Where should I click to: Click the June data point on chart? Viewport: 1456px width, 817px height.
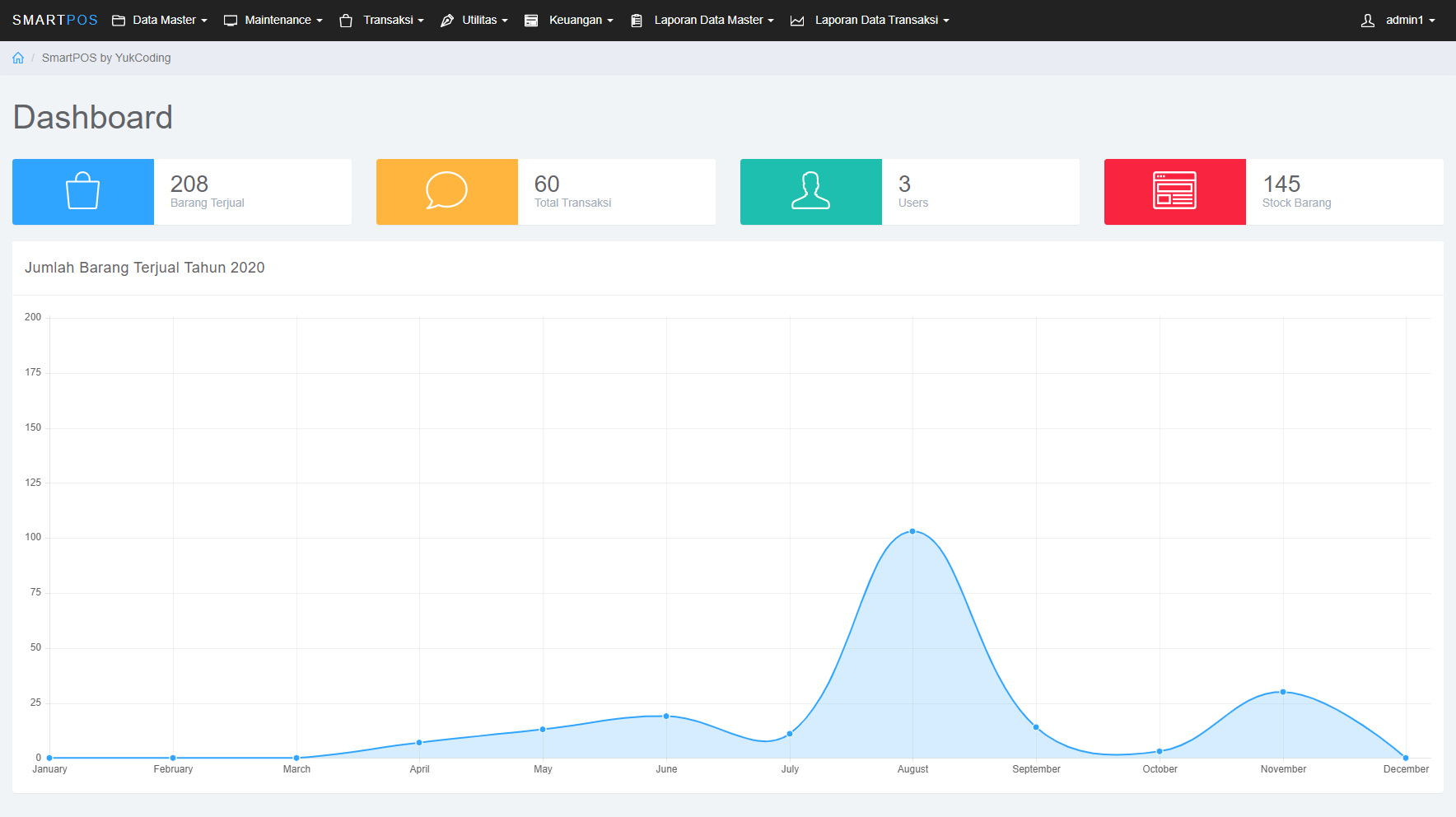pos(666,716)
